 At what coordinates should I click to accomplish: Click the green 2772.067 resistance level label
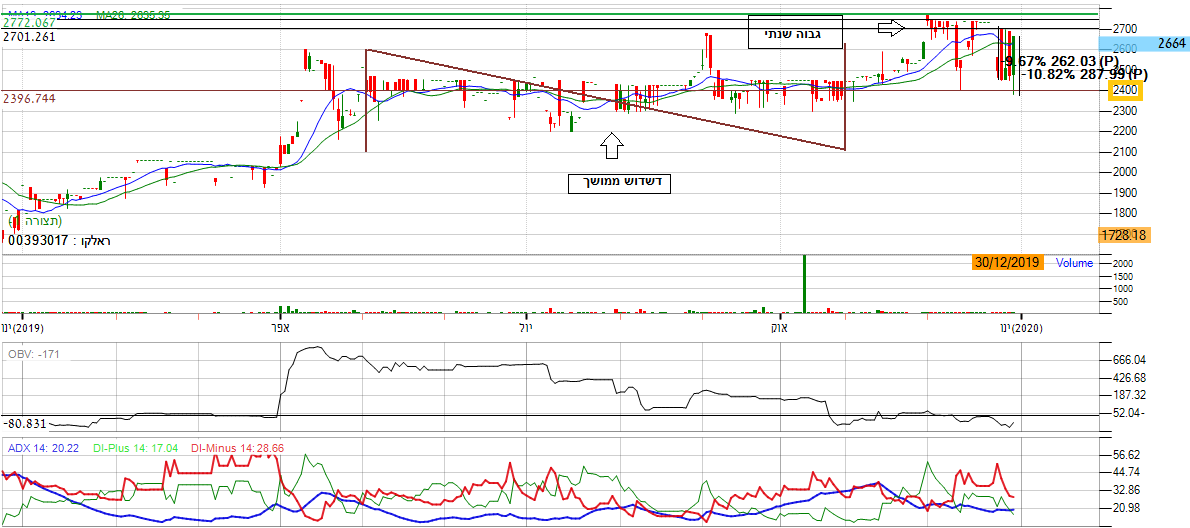[x=30, y=22]
